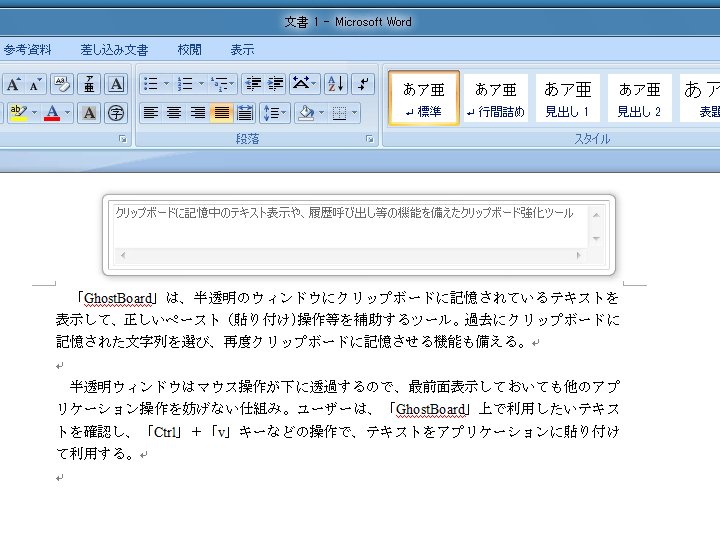The width and height of the screenshot is (720, 540).
Task: Apply the 表題 style
Action: (x=700, y=98)
